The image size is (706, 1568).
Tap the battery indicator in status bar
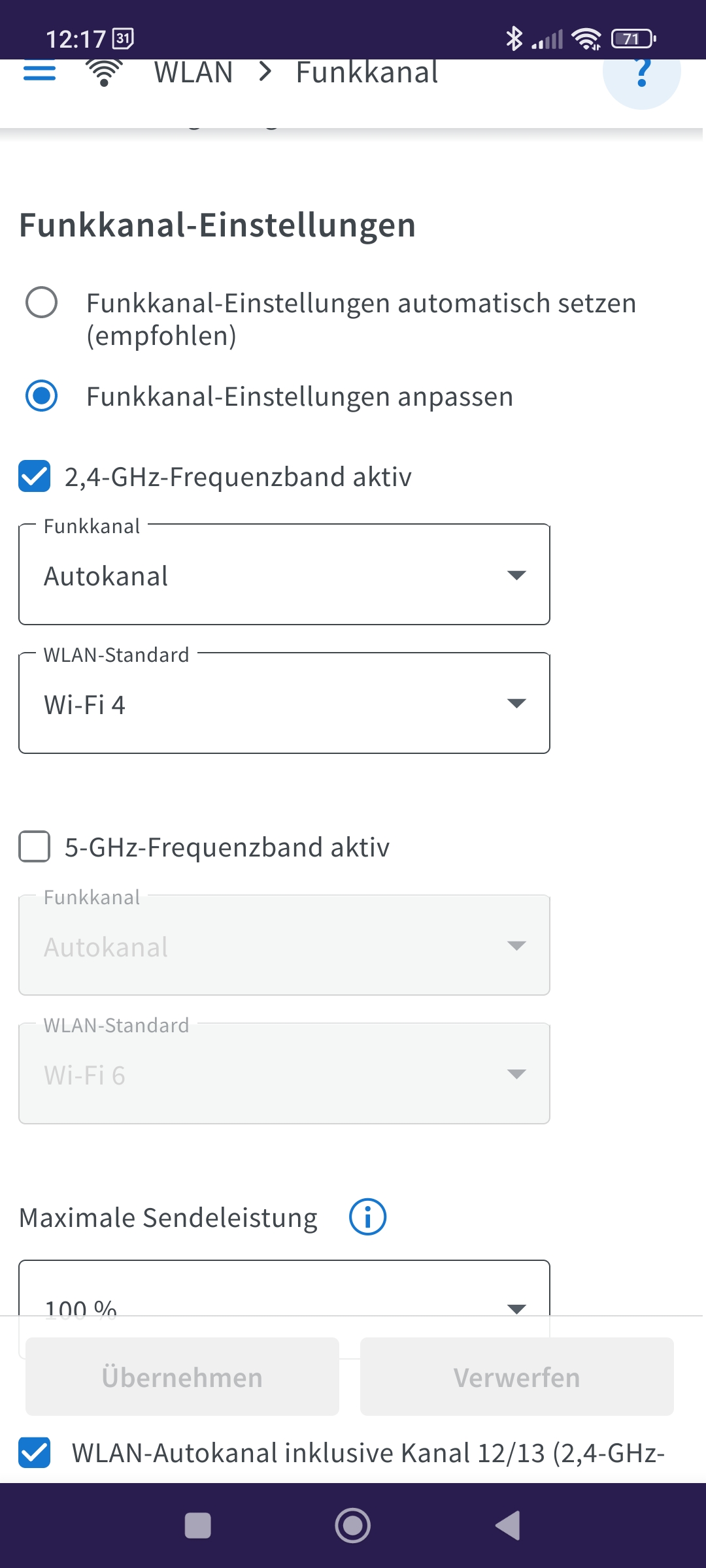point(633,39)
